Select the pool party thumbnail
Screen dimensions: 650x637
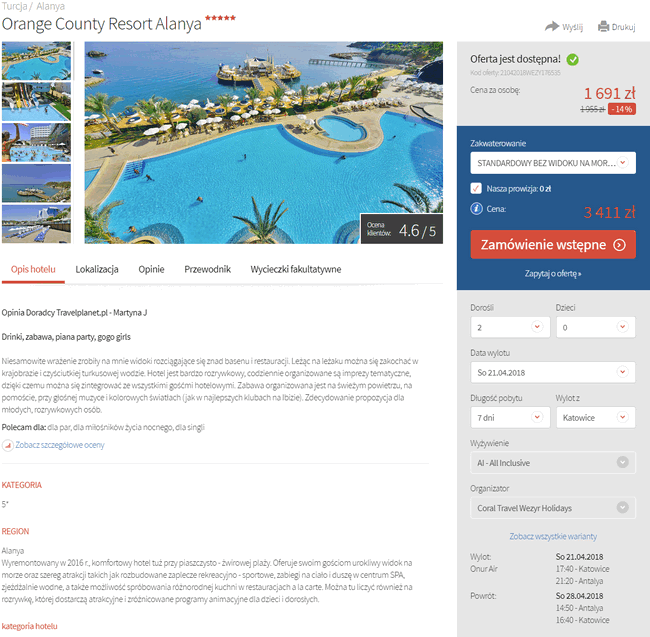point(36,143)
